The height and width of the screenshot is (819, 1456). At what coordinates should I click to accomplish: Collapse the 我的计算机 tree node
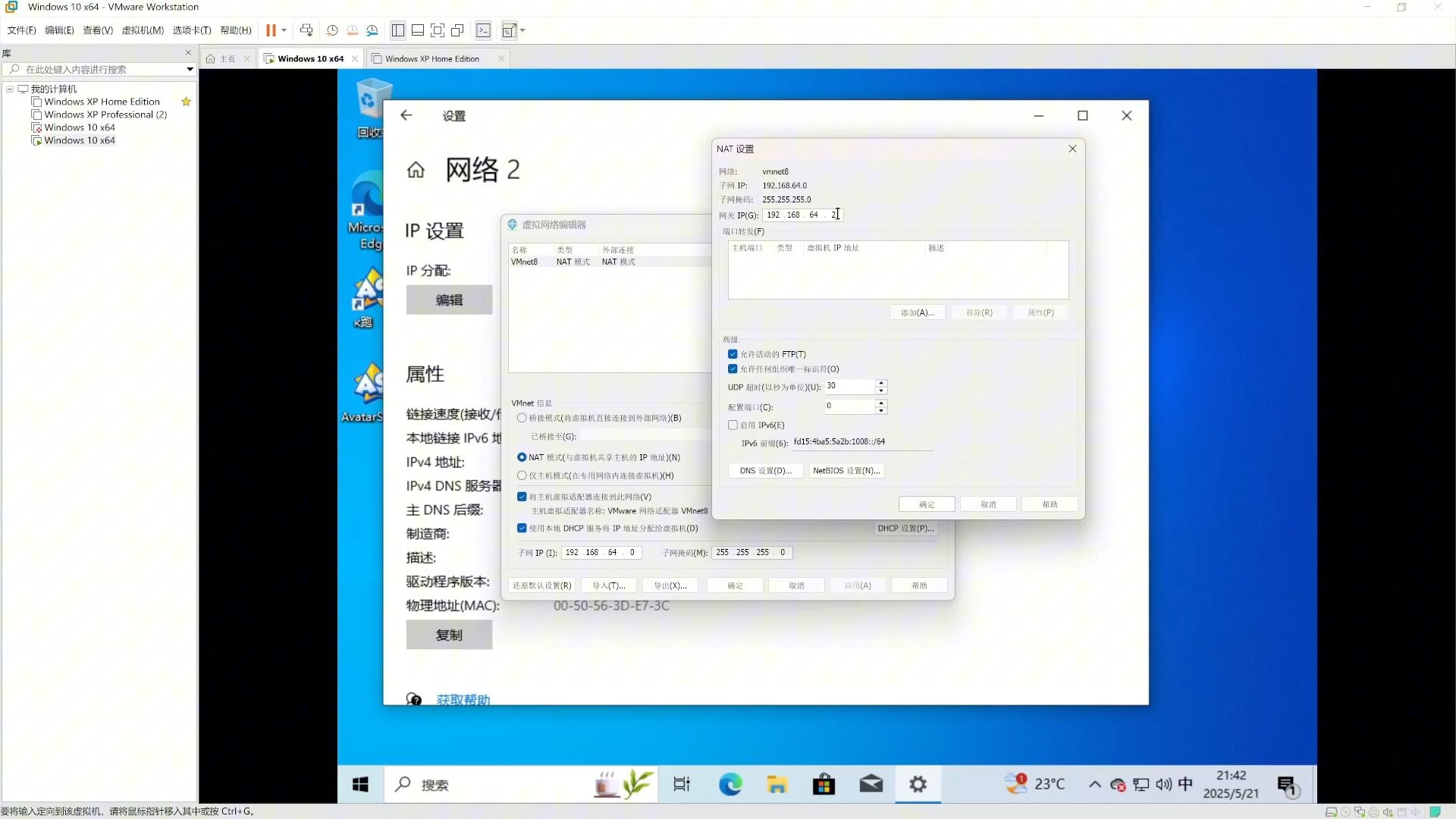10,89
